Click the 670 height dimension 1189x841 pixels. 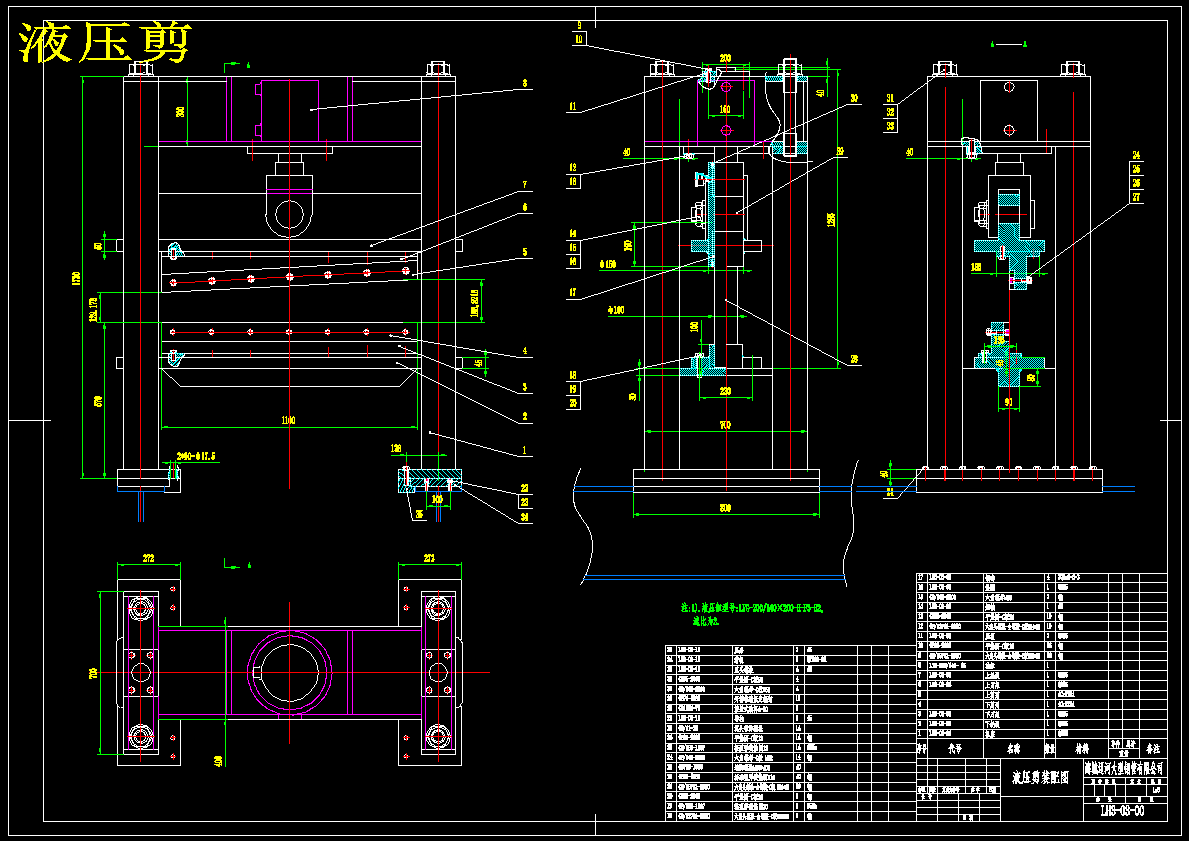pyautogui.click(x=99, y=400)
